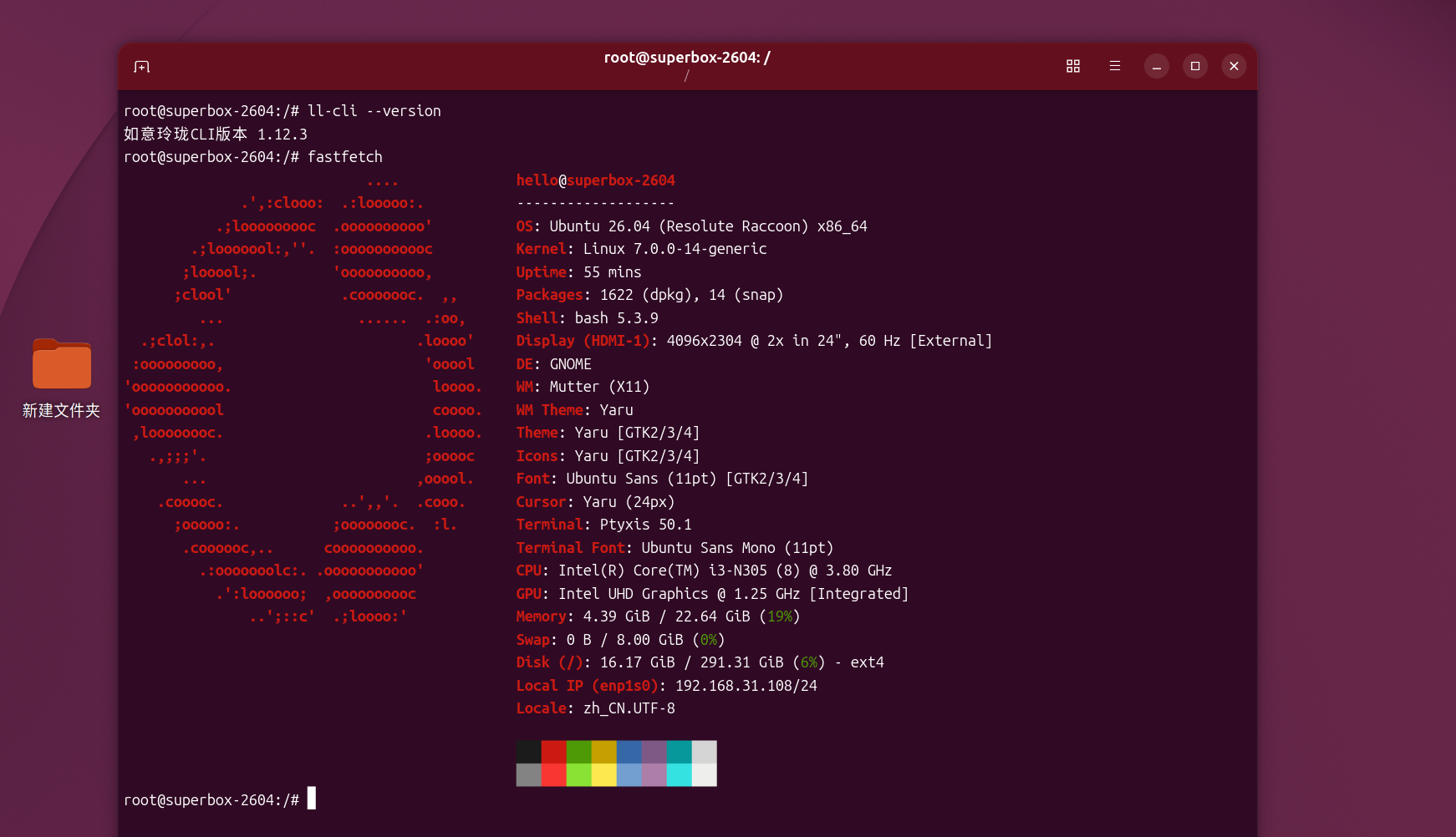The width and height of the screenshot is (1456, 837).
Task: Click the dark green color block
Action: coord(579,752)
